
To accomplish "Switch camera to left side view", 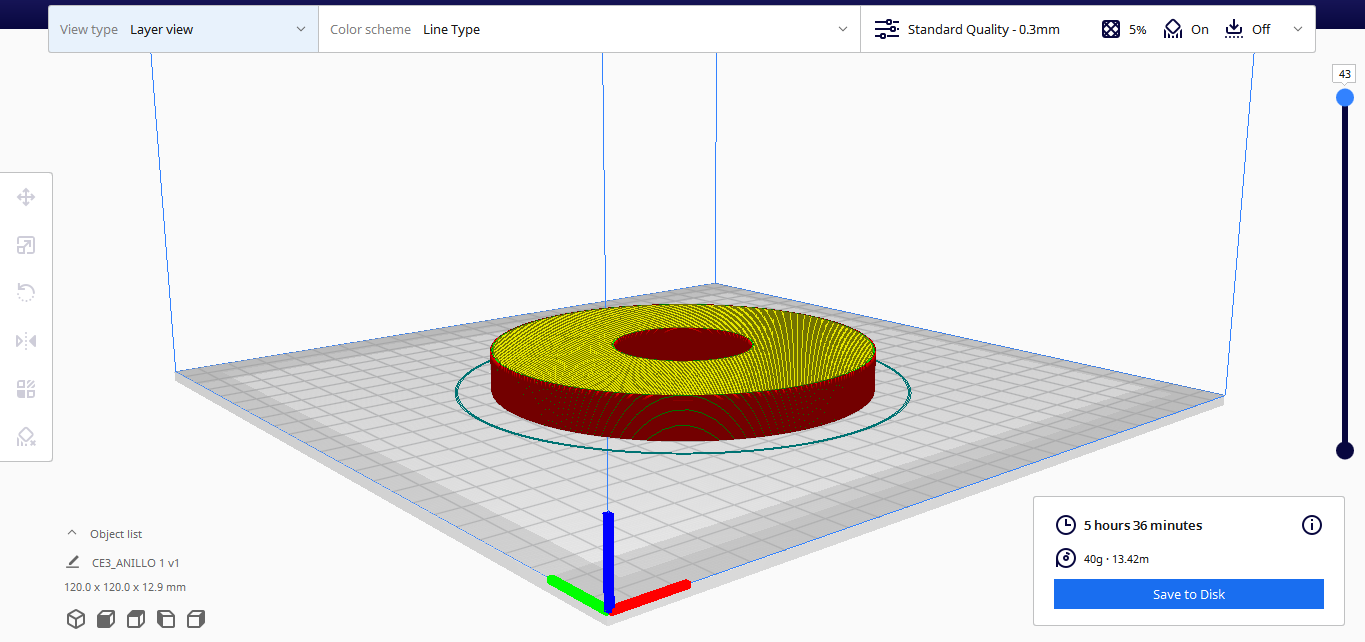I will pos(166,619).
